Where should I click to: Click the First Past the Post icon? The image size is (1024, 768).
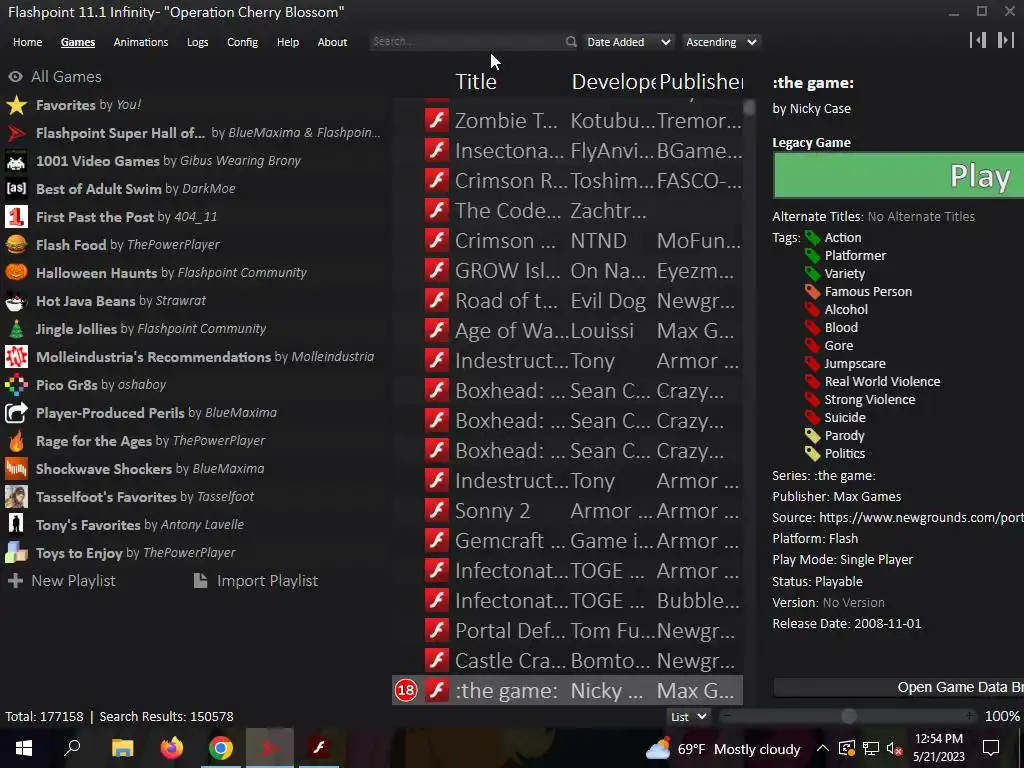tap(16, 217)
